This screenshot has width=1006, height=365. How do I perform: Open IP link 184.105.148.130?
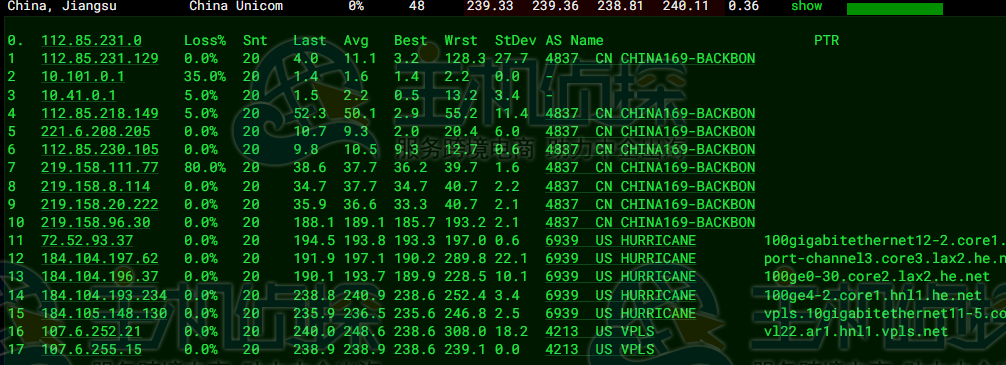(105, 314)
